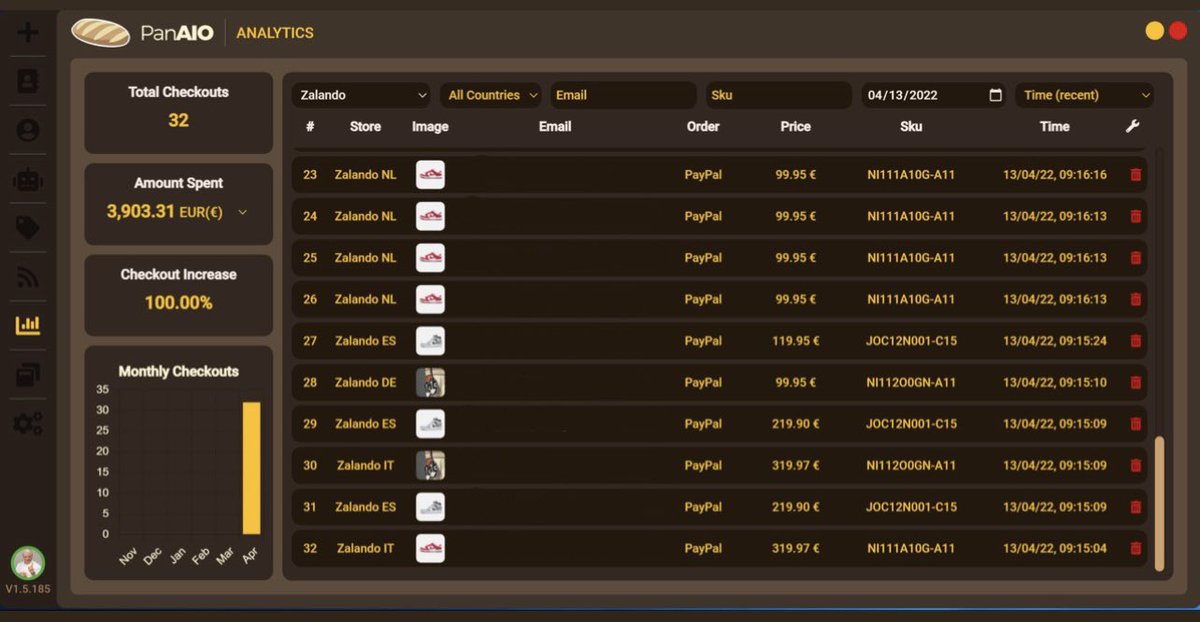The width and height of the screenshot is (1200, 622).
Task: Click price '319.97 €' in row 32
Action: (x=795, y=548)
